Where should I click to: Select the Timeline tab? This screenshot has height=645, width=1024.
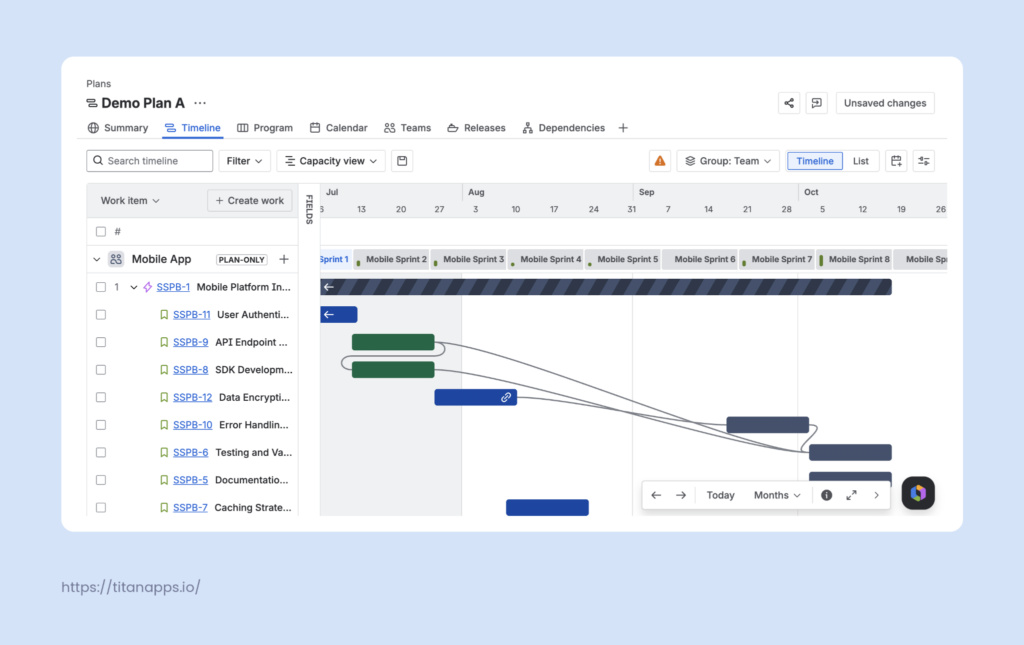point(193,128)
